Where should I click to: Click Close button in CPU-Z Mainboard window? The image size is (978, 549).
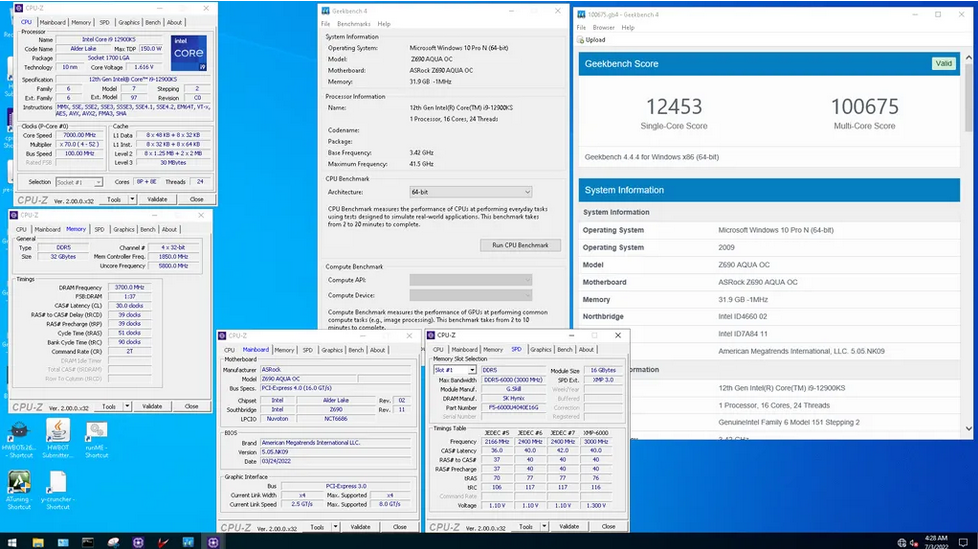400,527
